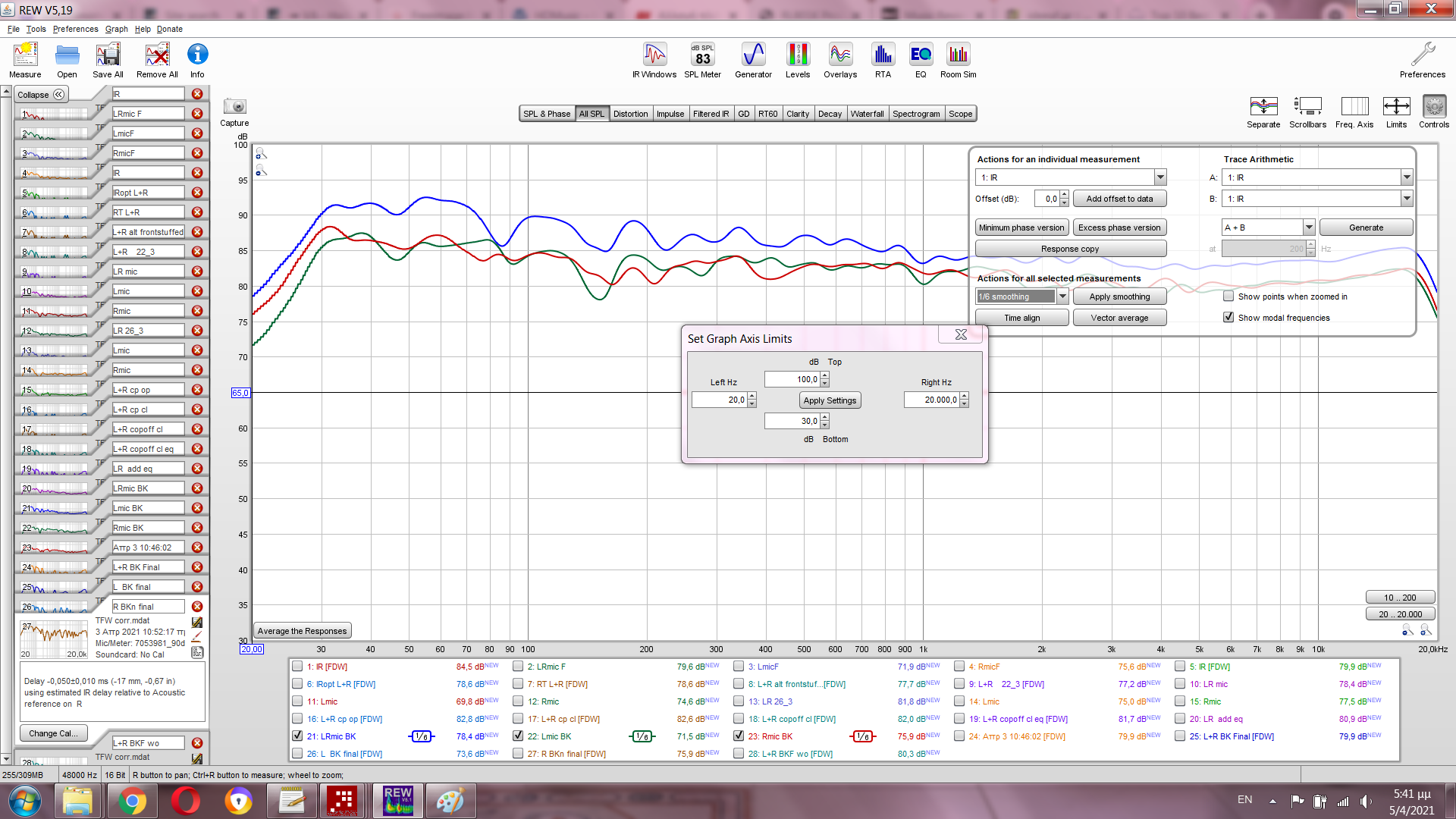Click Average the Responses button
Viewport: 1456px width, 819px height.
302,631
